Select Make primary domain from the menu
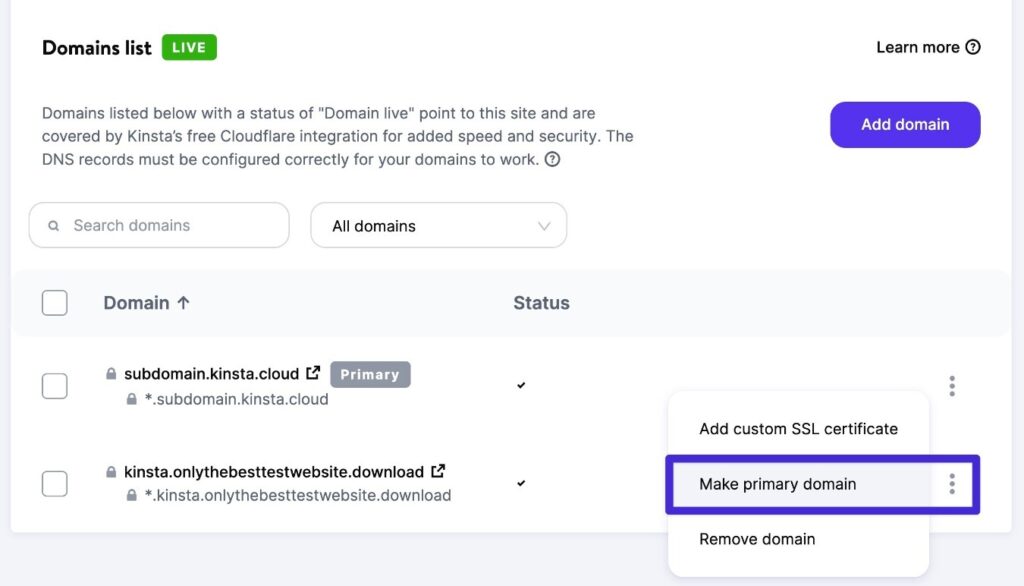1024x586 pixels. (x=778, y=483)
